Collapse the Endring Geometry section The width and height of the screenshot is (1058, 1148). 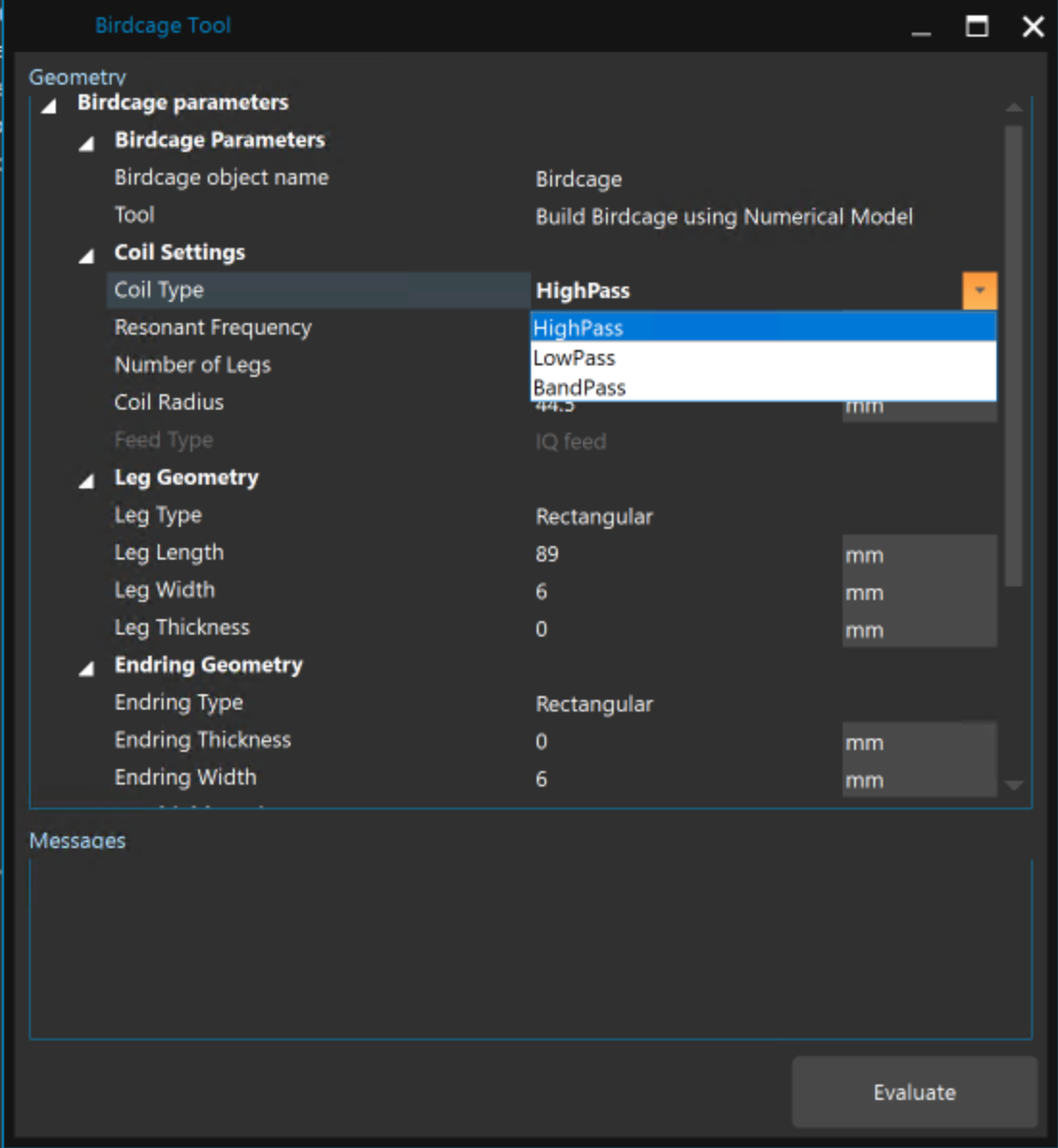coord(87,667)
